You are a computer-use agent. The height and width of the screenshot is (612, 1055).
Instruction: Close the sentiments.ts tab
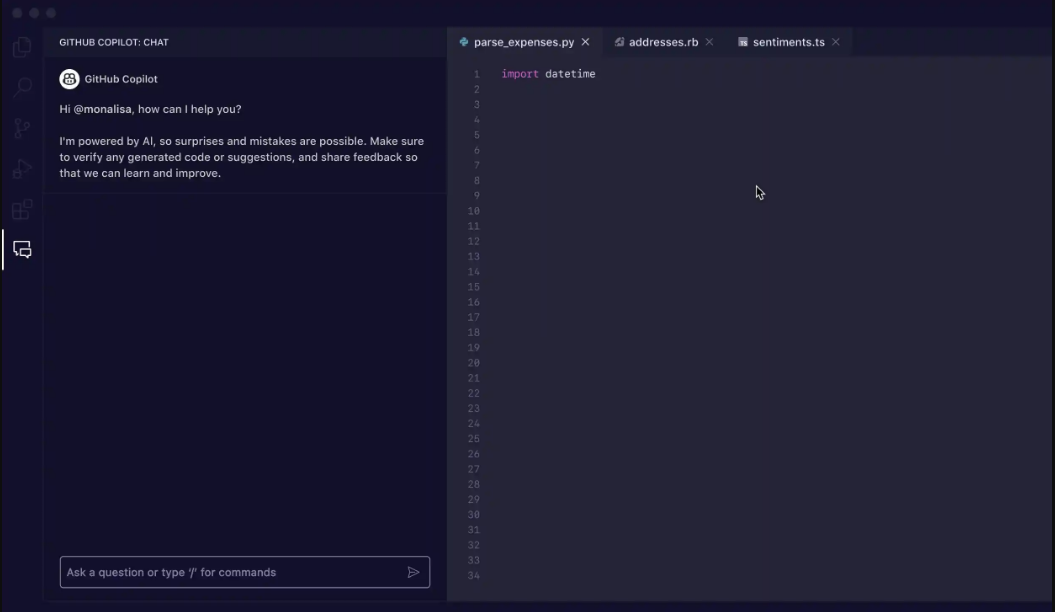836,42
